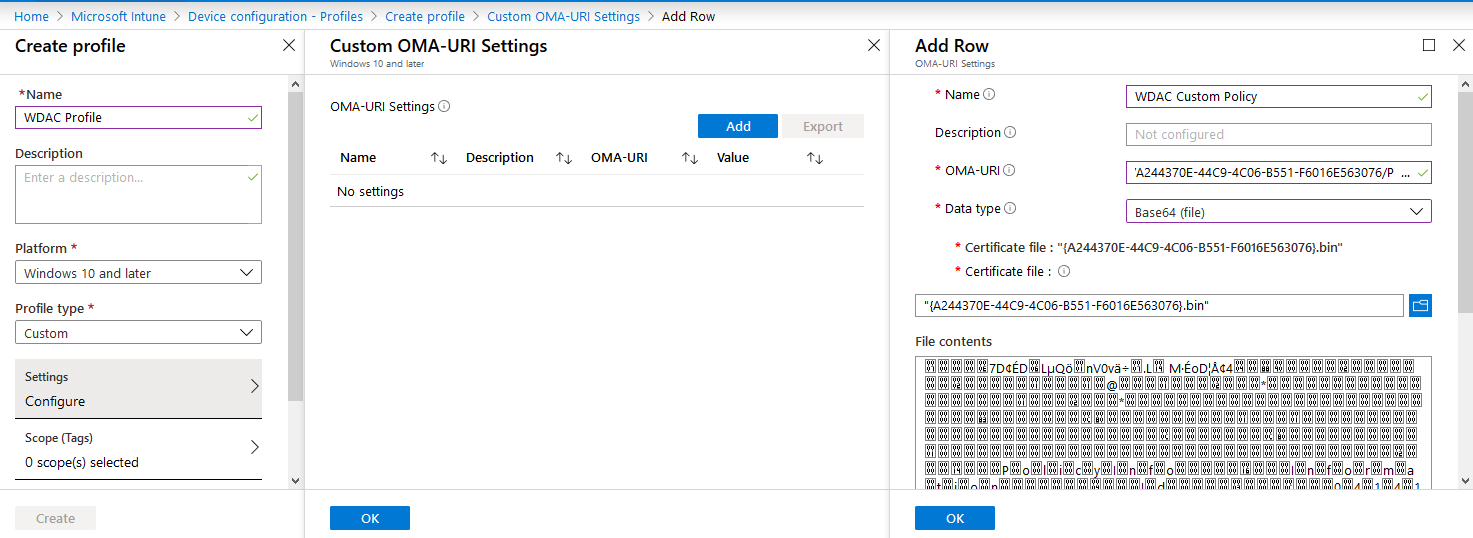Viewport: 1473px width, 538px height.
Task: Open the Scope (Tags) section
Action: click(138, 450)
